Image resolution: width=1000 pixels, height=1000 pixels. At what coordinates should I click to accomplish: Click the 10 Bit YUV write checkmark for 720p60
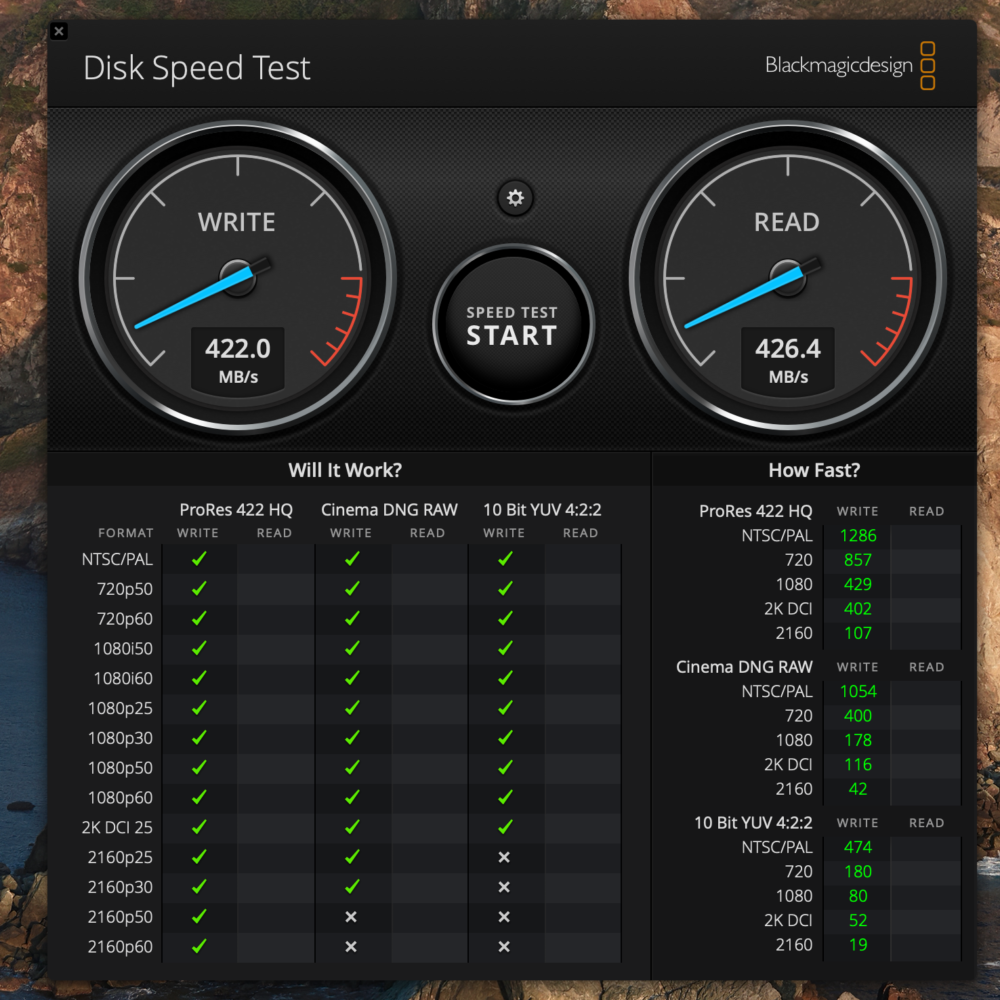click(x=505, y=619)
